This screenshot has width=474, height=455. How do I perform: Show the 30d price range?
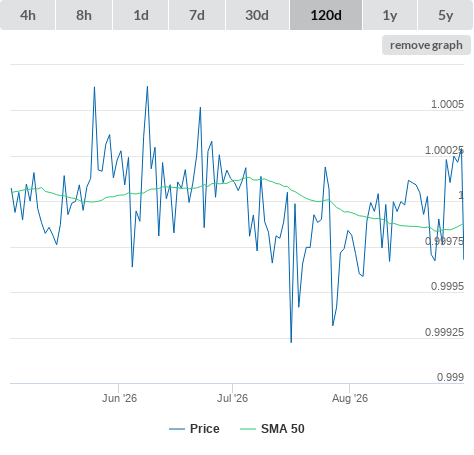point(257,15)
